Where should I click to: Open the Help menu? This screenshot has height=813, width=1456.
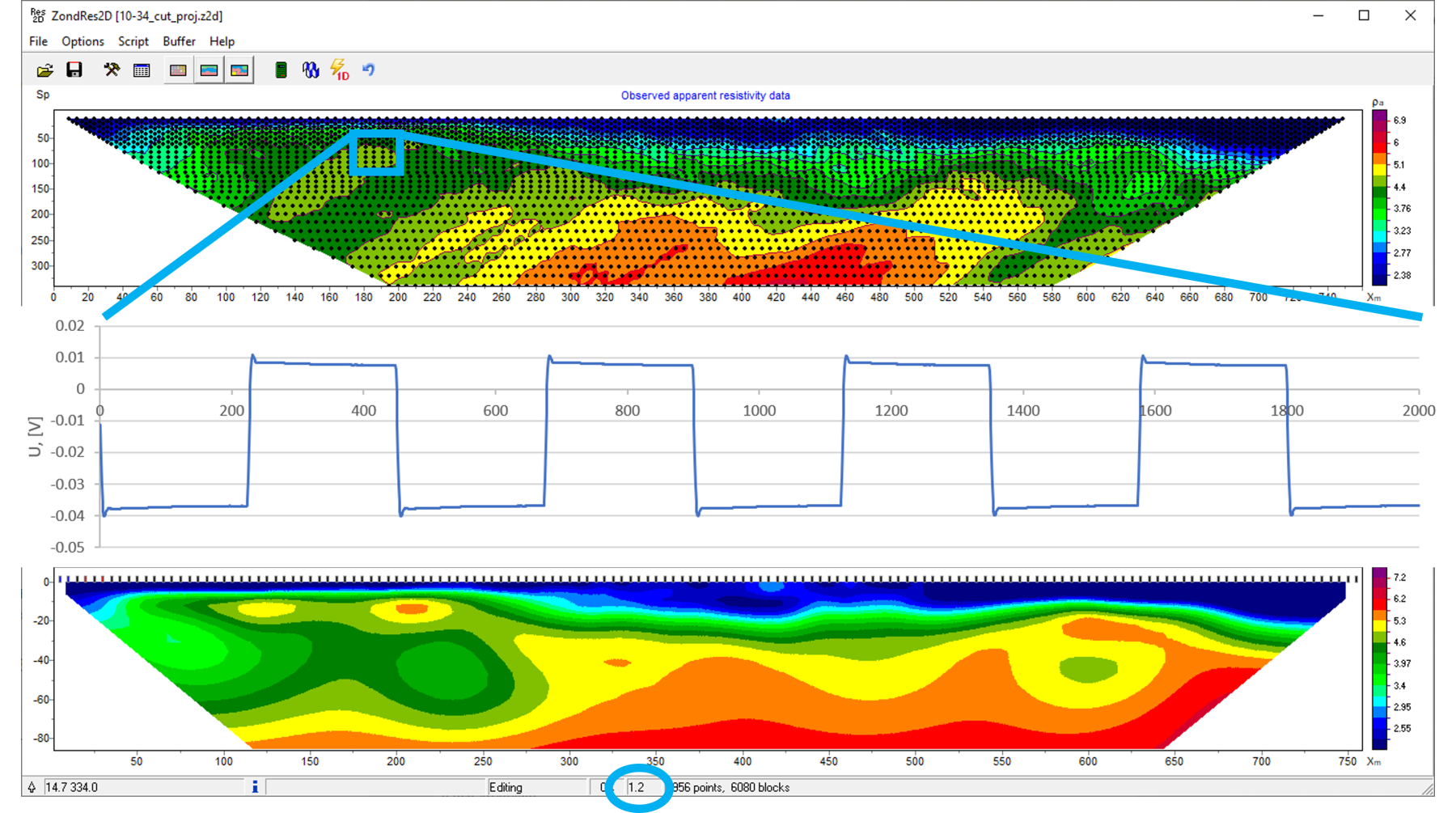222,41
